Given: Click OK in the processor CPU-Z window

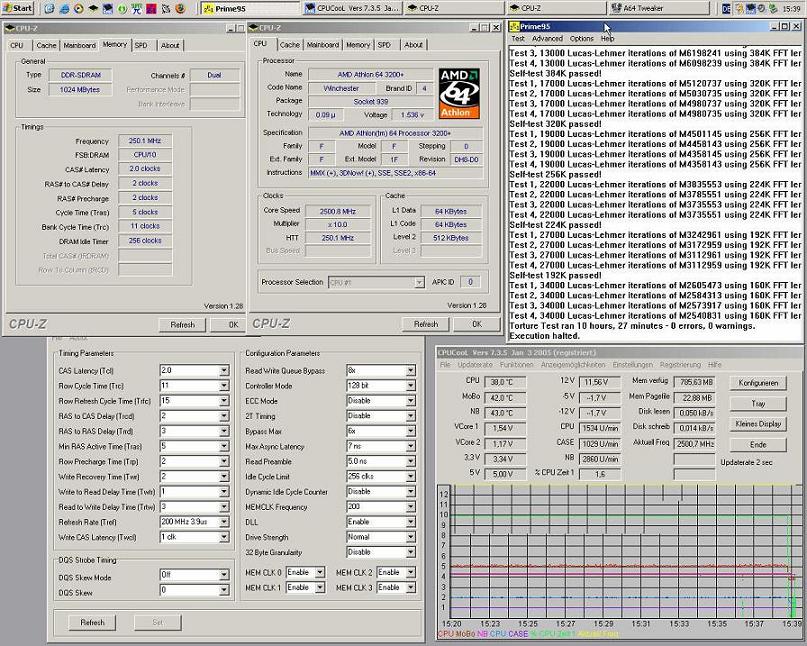Looking at the screenshot, I should (x=477, y=324).
